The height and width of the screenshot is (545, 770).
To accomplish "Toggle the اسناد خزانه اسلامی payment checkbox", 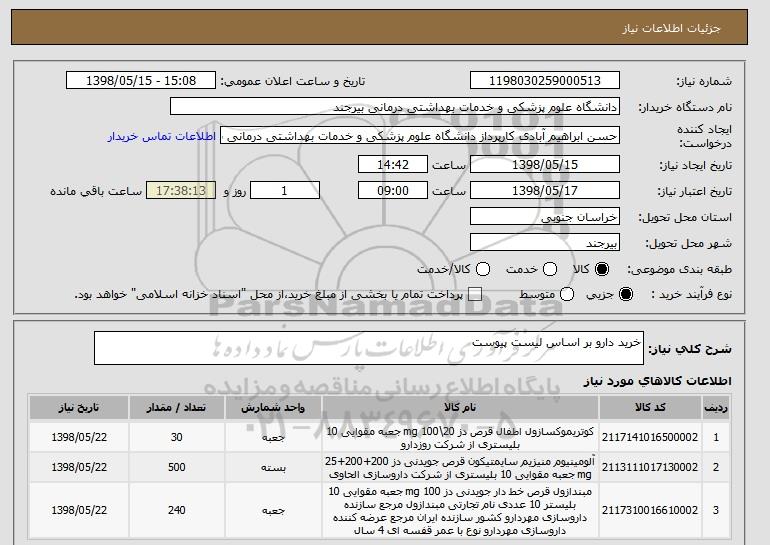I will 475,294.
